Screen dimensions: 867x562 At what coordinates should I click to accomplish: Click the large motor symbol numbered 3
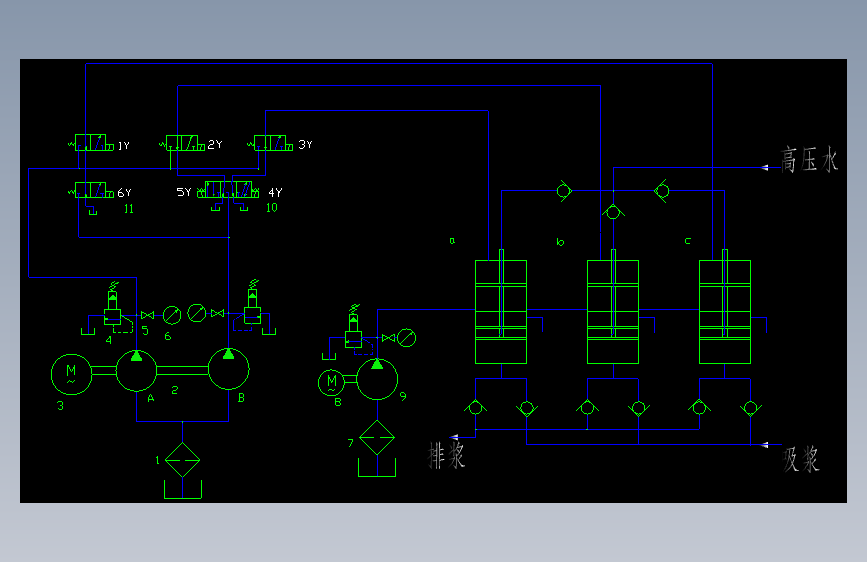(x=71, y=374)
